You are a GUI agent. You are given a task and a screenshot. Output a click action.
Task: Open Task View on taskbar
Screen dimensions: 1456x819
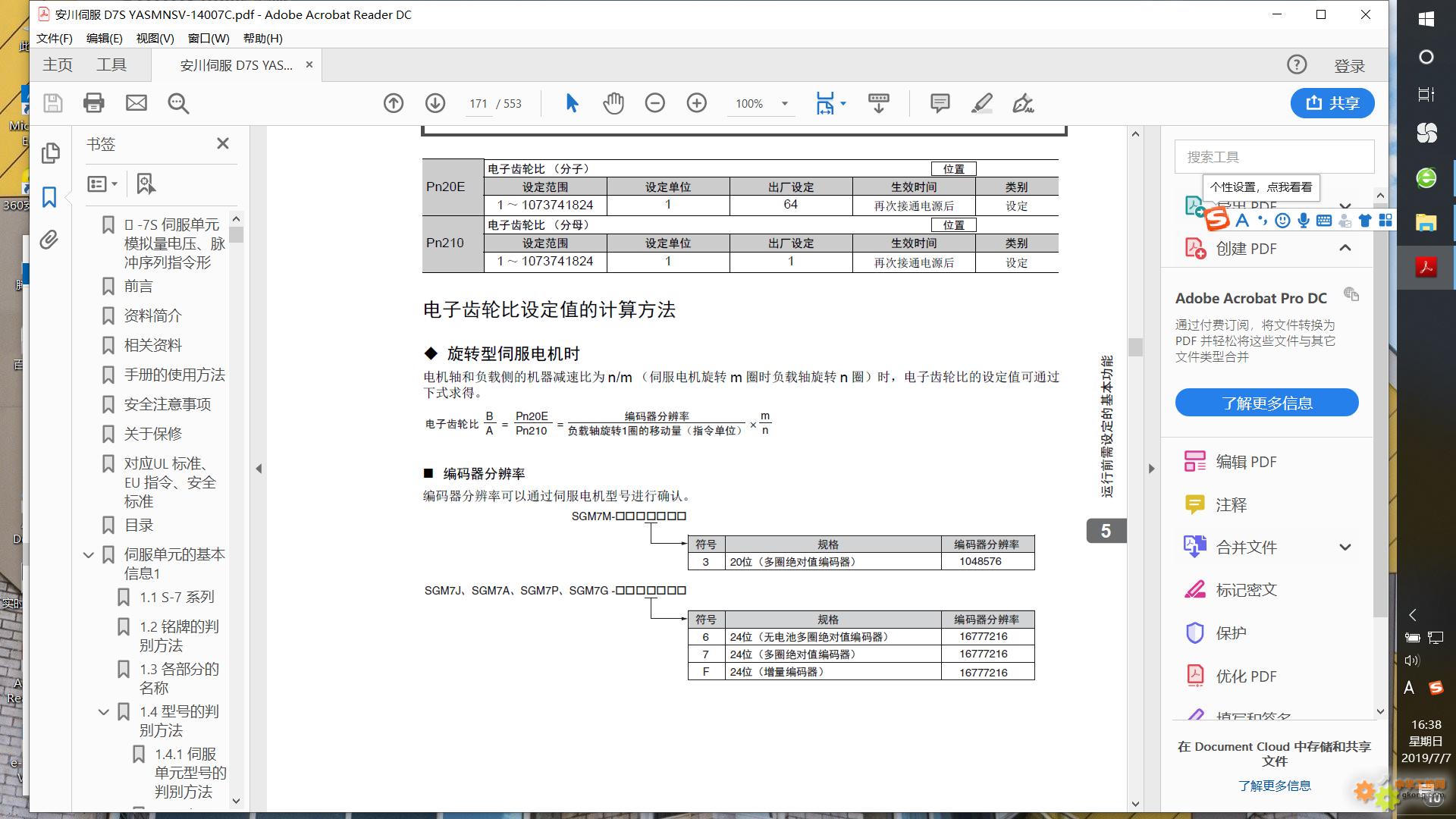point(1426,94)
